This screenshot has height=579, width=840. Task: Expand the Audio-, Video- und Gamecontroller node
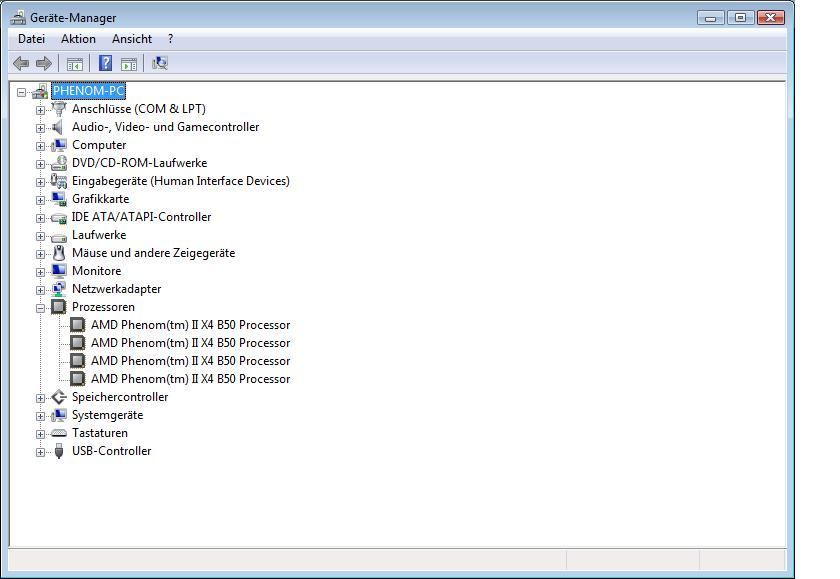[40, 129]
